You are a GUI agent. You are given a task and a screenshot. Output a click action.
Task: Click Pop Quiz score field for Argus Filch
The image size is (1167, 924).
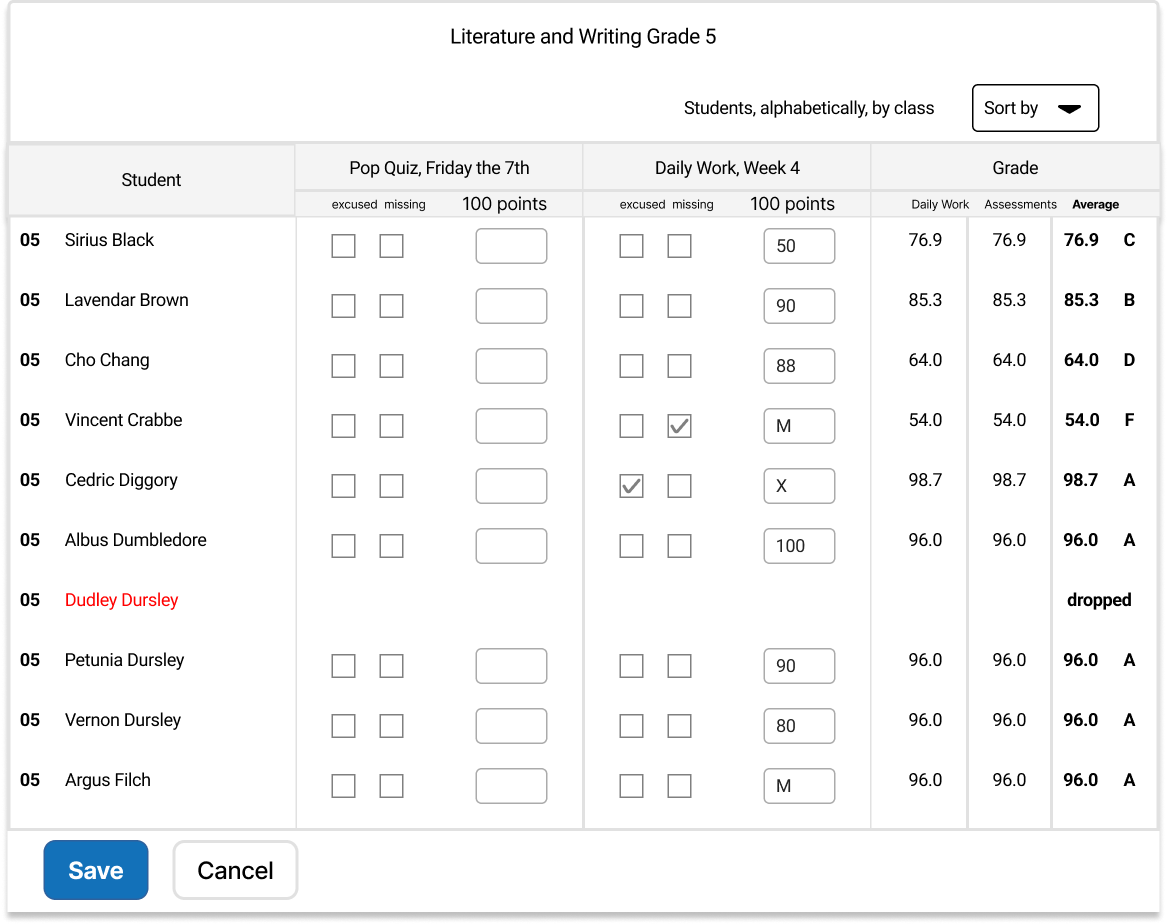click(x=511, y=786)
